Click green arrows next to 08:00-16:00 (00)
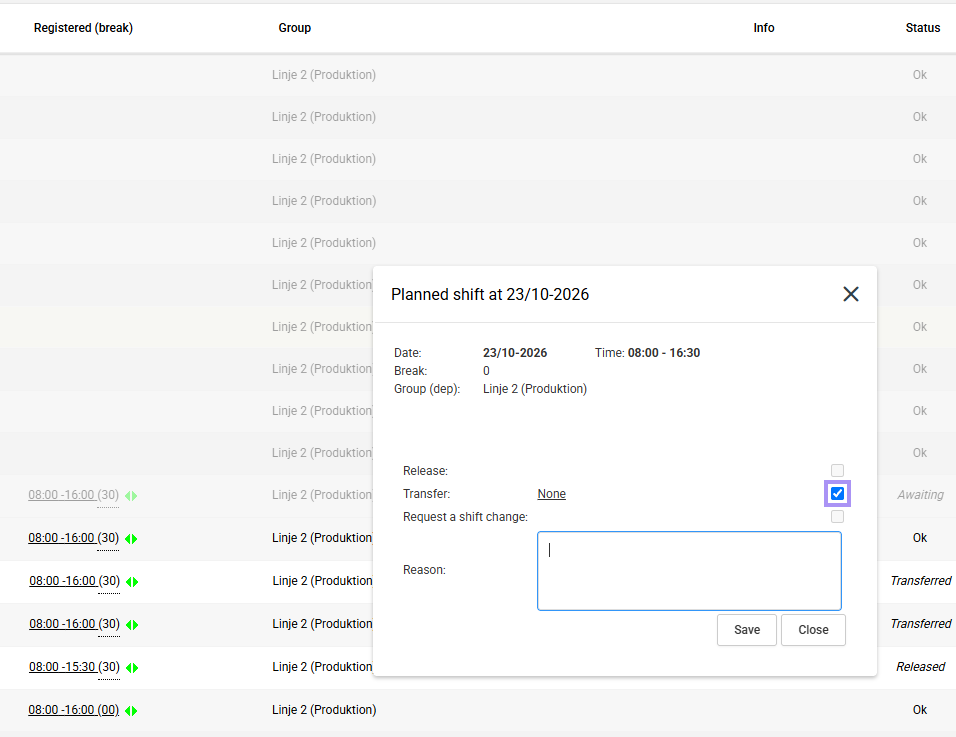Image resolution: width=956 pixels, height=737 pixels. [x=131, y=711]
